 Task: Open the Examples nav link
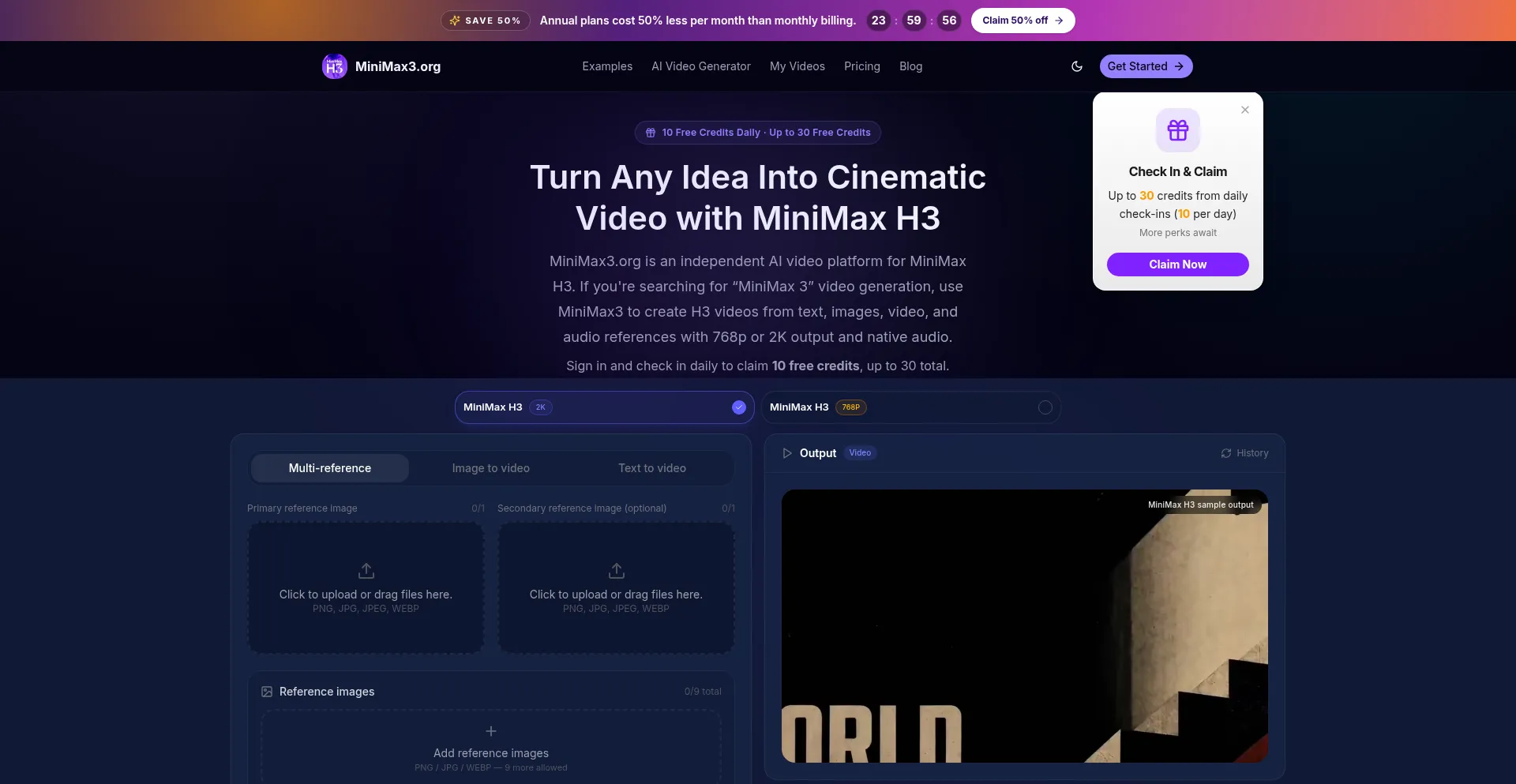pyautogui.click(x=607, y=66)
